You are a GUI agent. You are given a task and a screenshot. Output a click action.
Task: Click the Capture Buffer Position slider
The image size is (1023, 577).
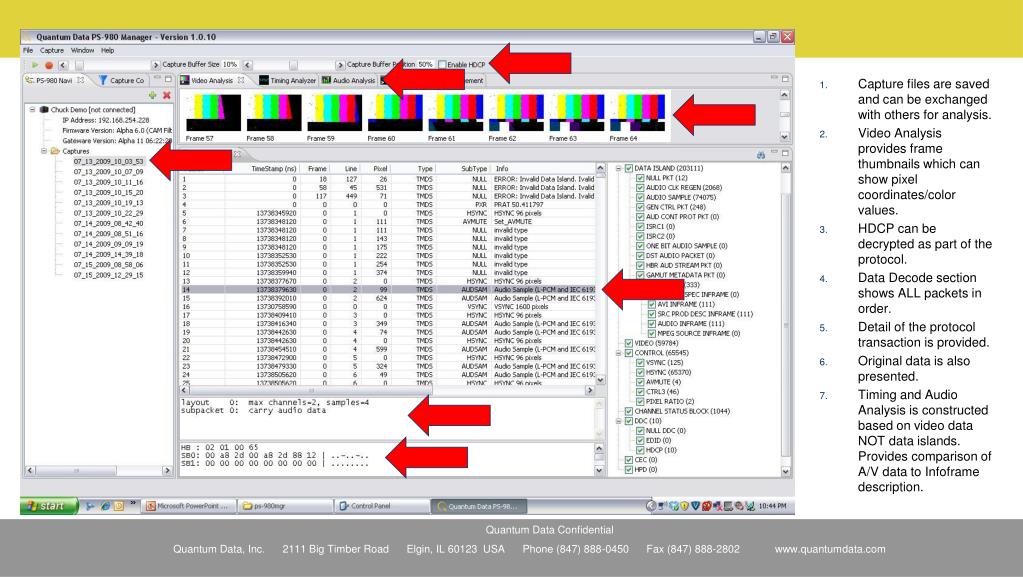pyautogui.click(x=294, y=65)
